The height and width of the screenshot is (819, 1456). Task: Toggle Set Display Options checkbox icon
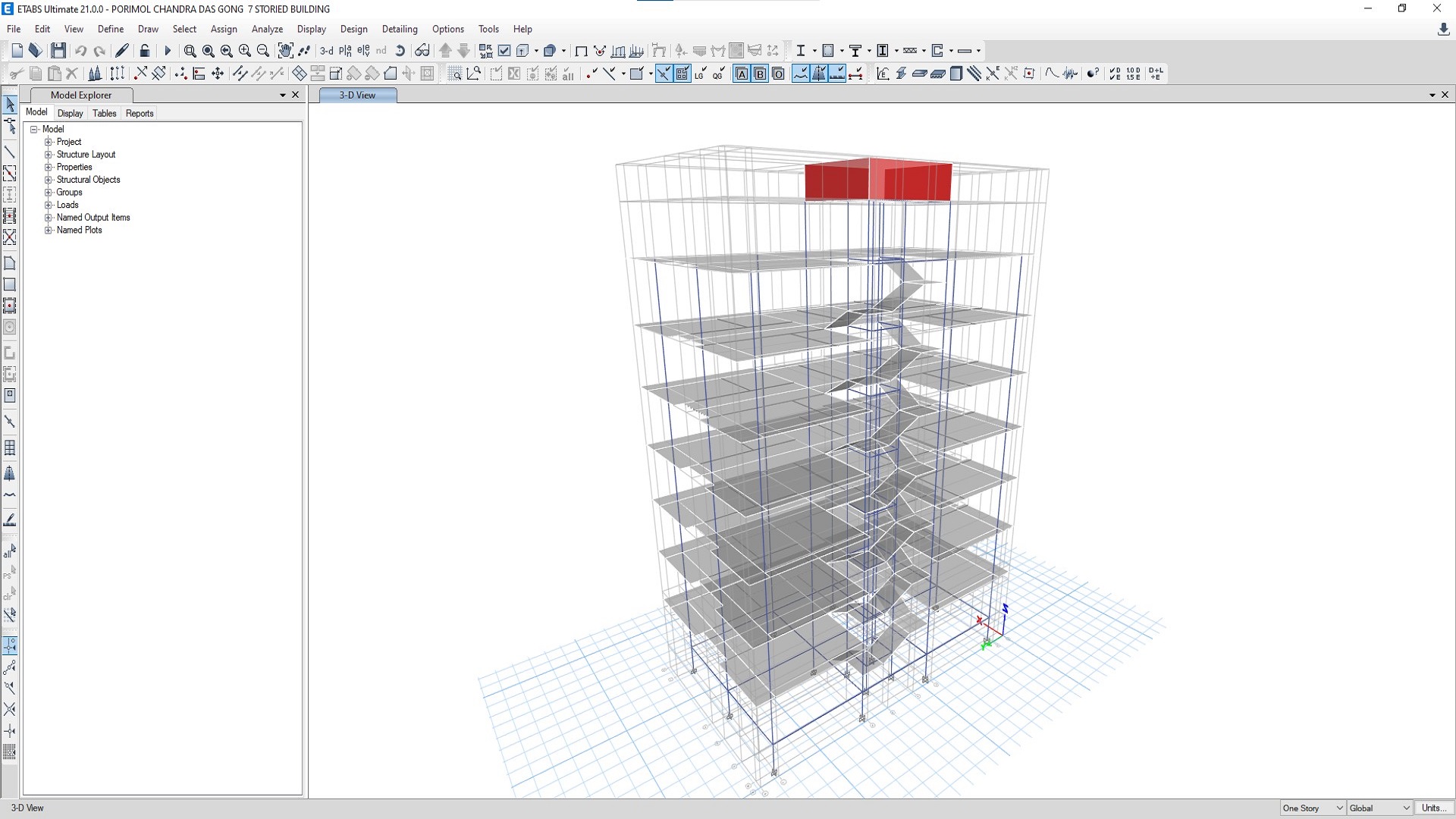pos(504,51)
